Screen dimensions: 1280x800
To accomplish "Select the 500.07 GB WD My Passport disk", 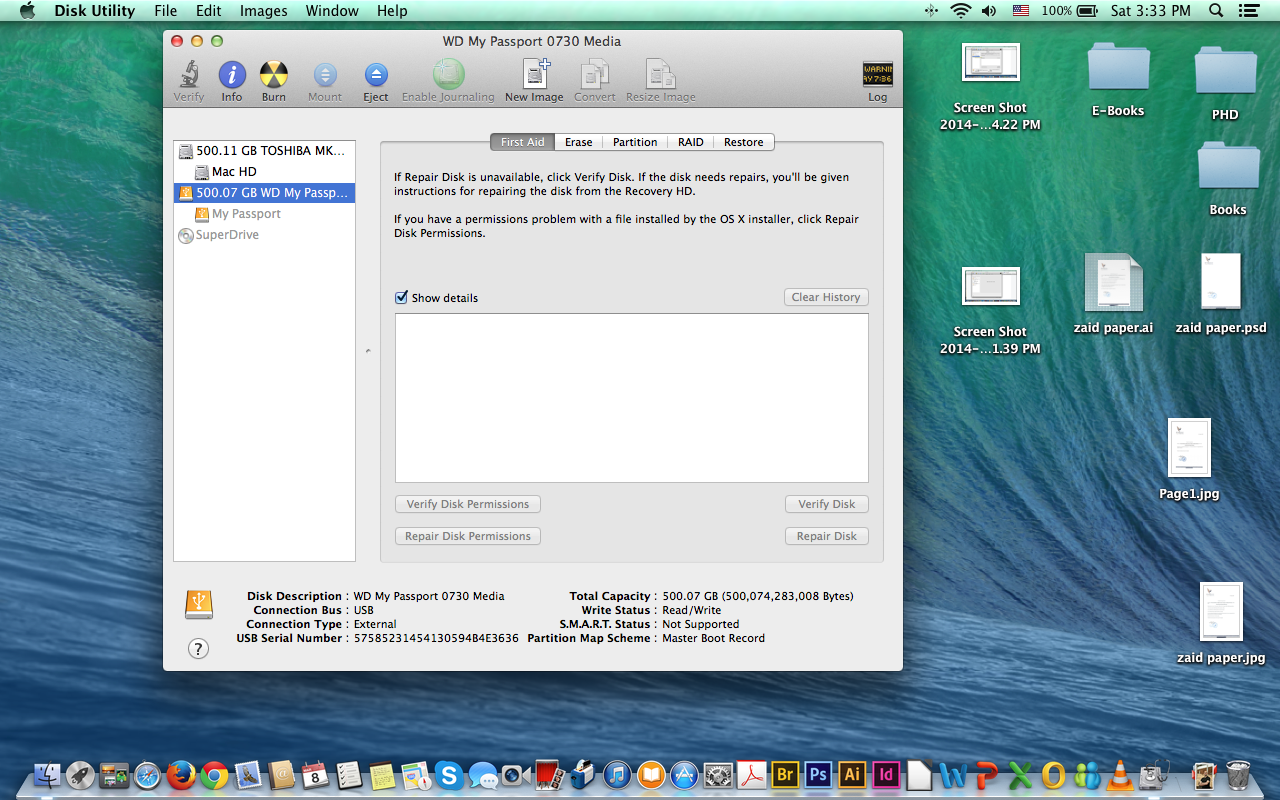I will click(264, 193).
